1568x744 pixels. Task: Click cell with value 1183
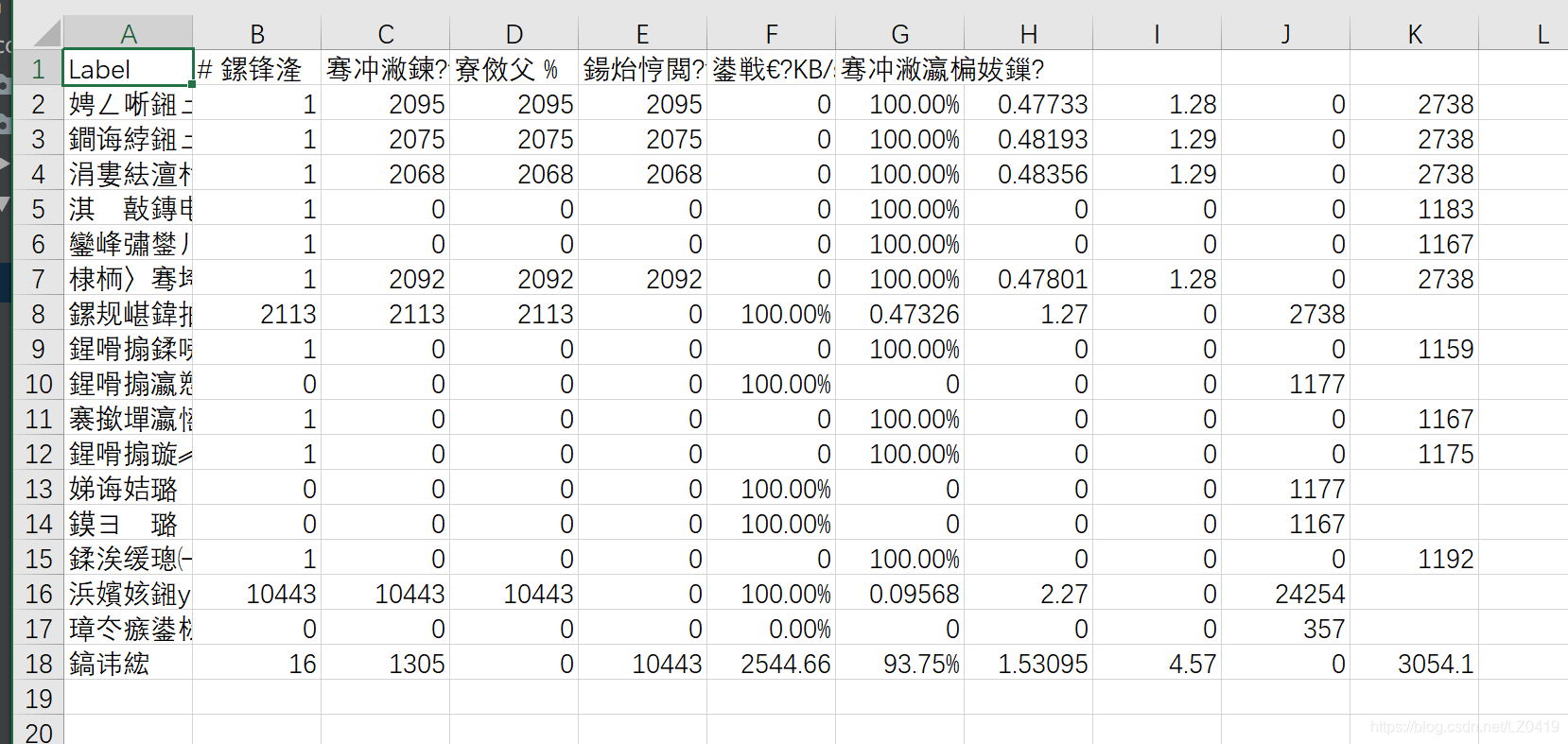[1415, 209]
